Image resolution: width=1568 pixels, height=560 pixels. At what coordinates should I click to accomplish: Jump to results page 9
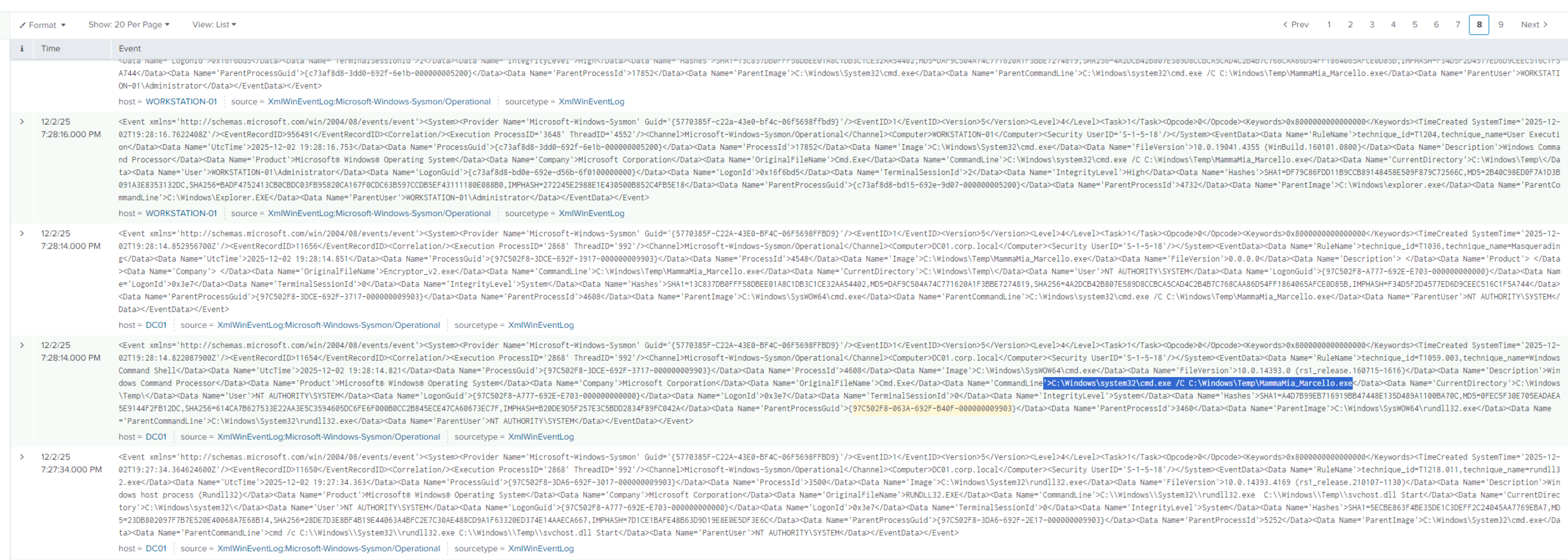pos(1501,24)
